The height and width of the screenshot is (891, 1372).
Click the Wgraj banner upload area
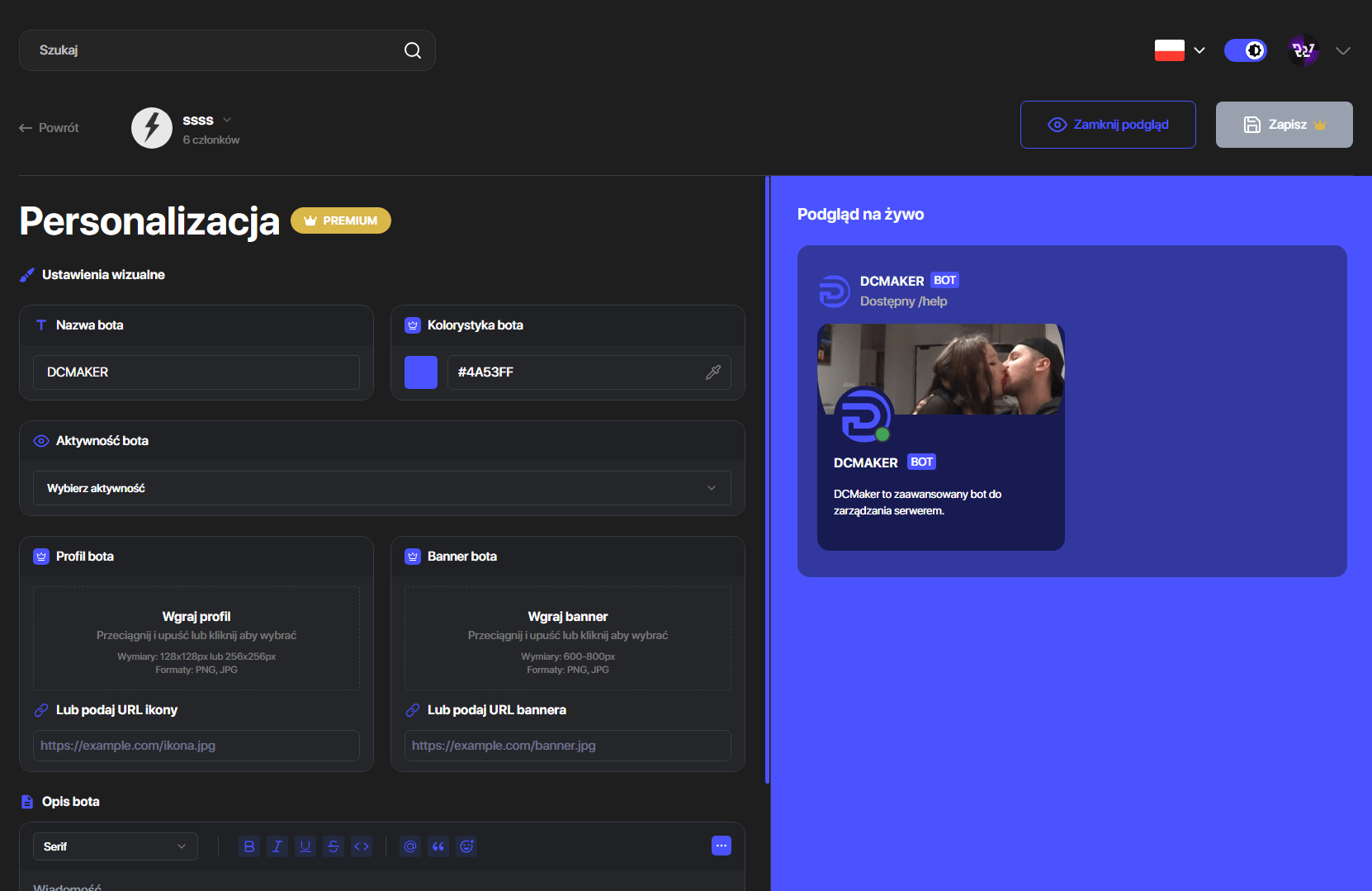(x=568, y=638)
